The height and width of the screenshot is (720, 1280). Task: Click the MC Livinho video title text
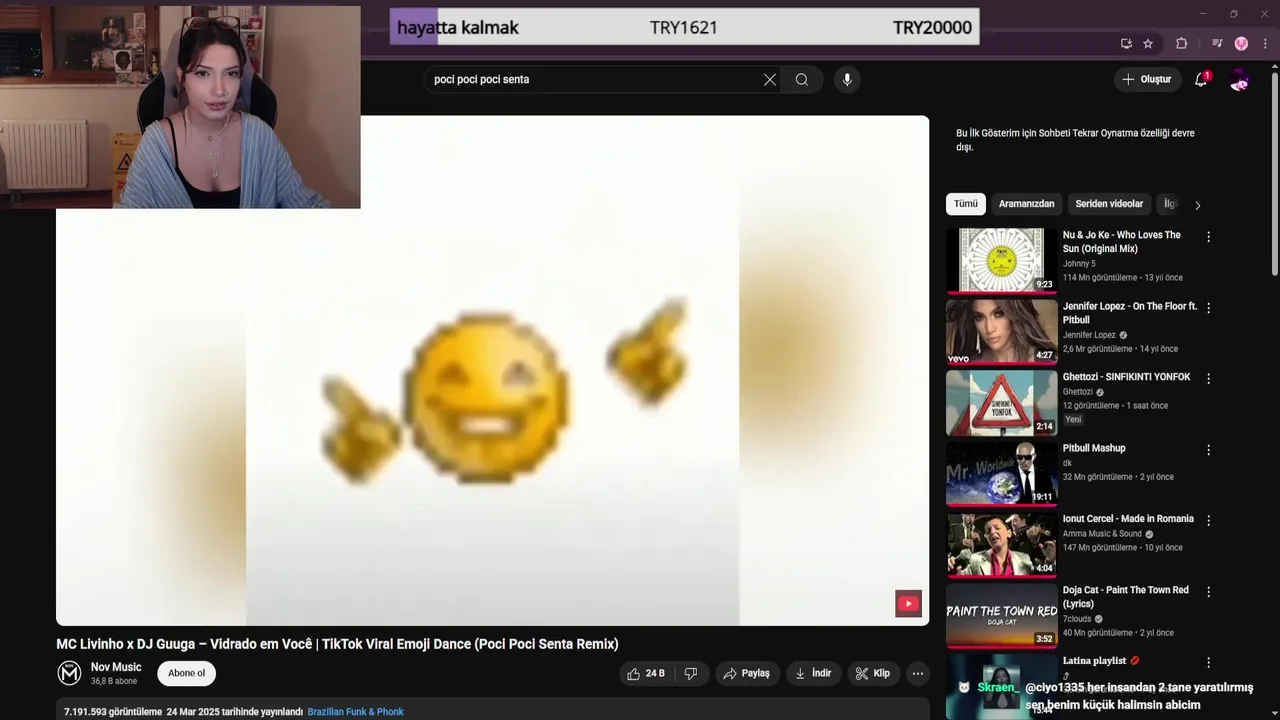337,644
